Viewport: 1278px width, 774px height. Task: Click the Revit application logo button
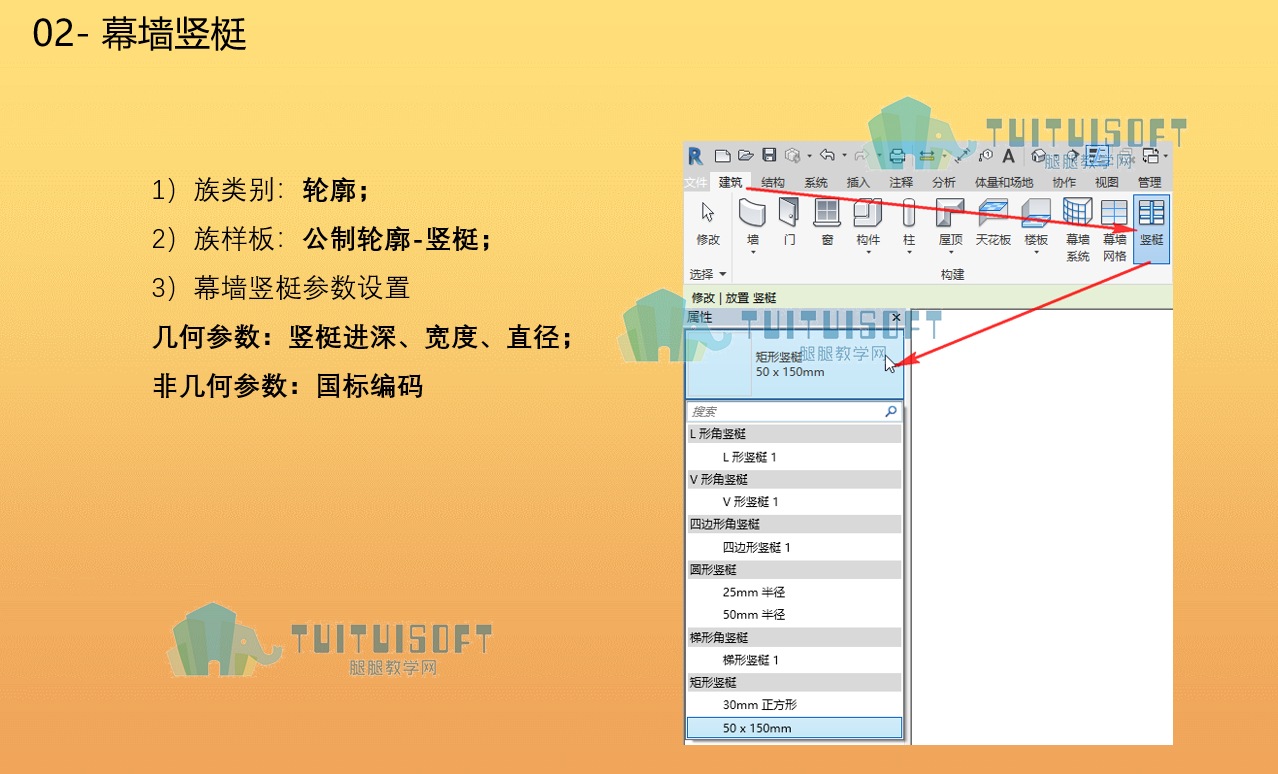(x=695, y=155)
